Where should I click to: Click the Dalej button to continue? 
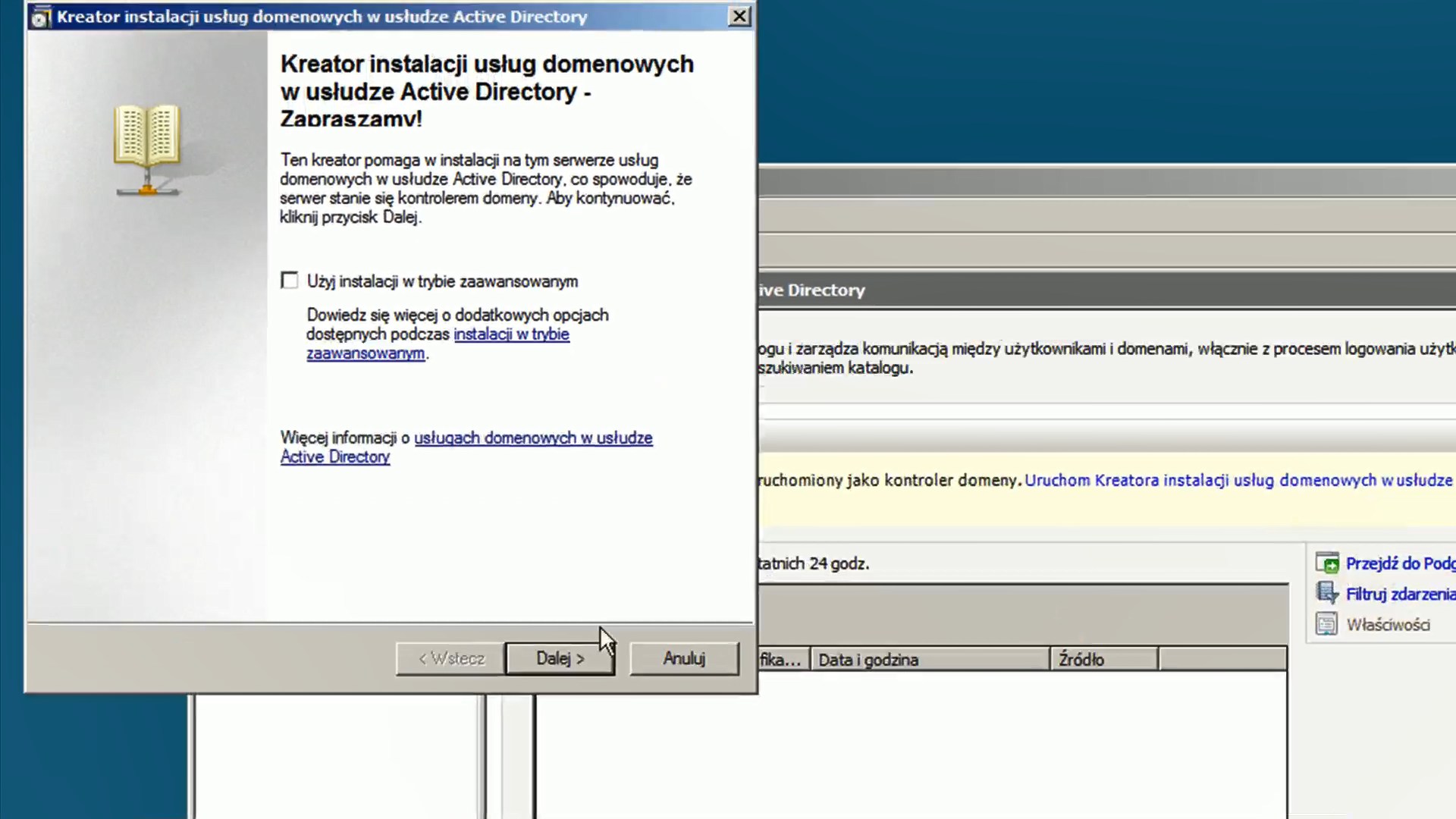pyautogui.click(x=560, y=658)
